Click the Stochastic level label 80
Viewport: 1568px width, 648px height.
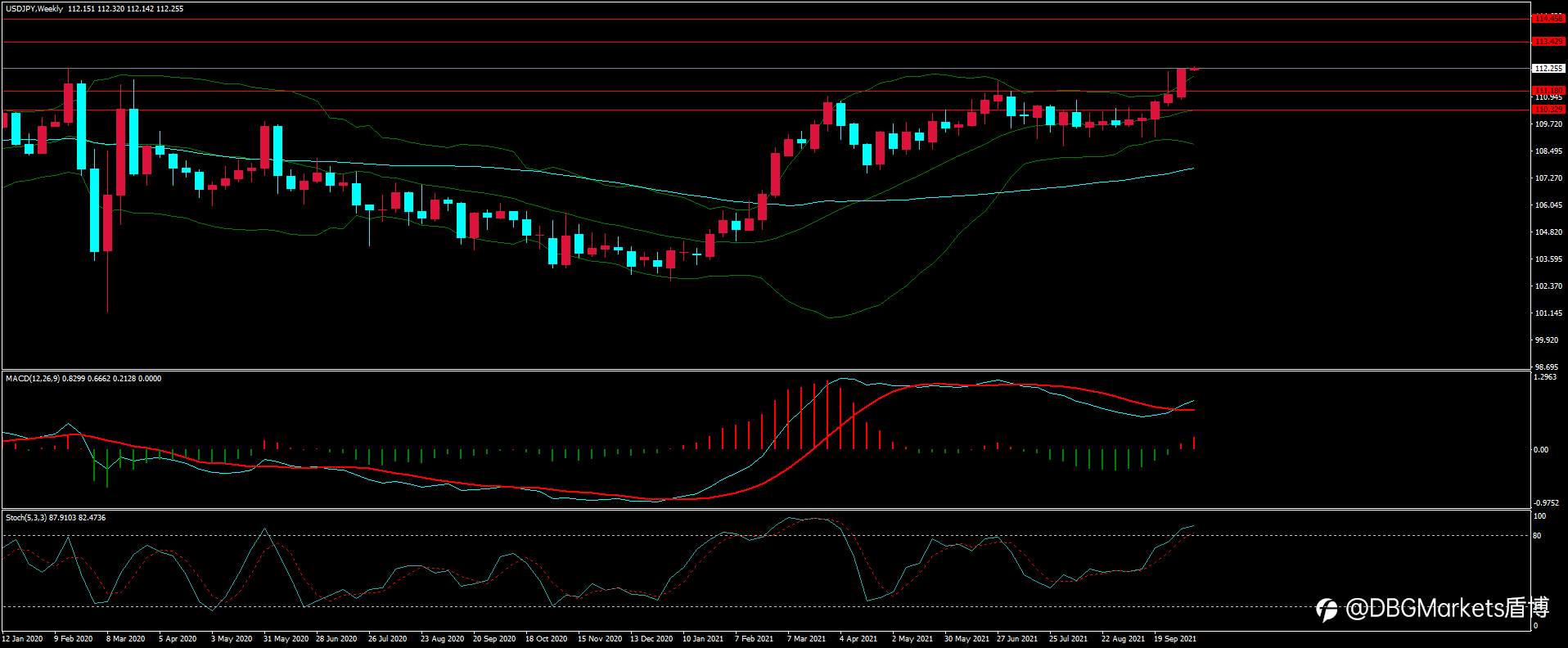1538,536
